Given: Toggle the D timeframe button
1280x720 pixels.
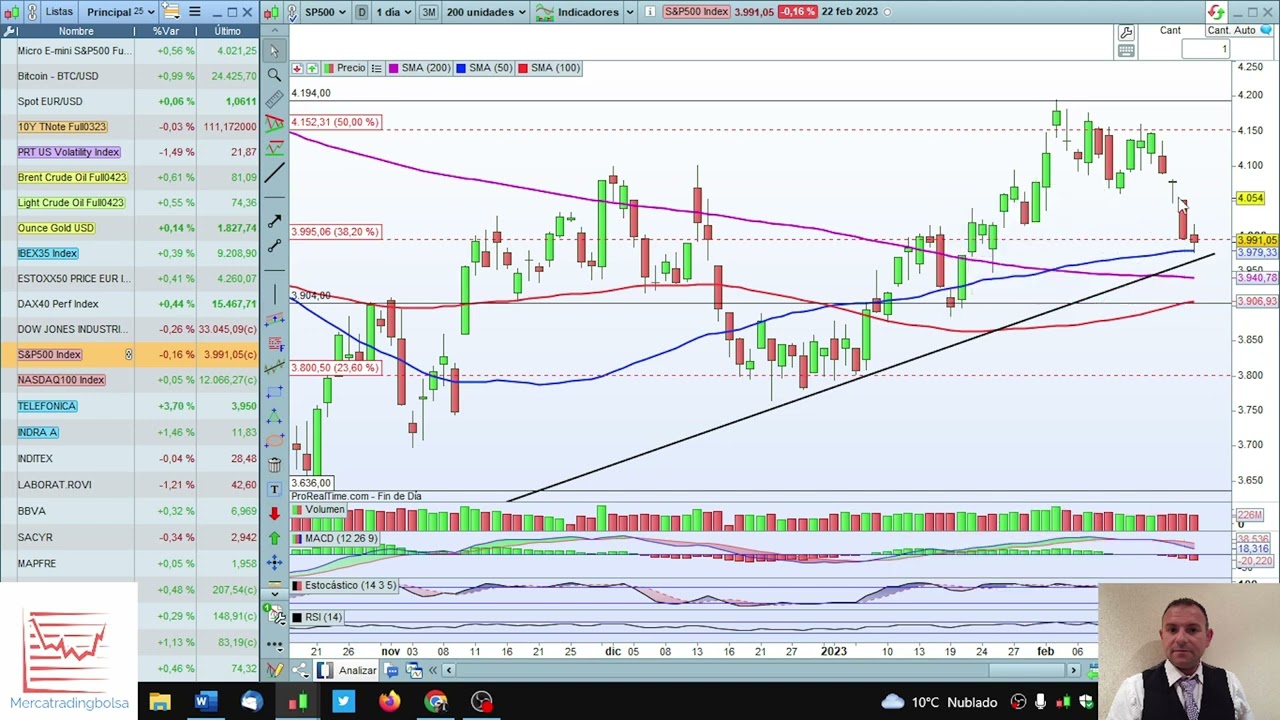Looking at the screenshot, I should 361,12.
